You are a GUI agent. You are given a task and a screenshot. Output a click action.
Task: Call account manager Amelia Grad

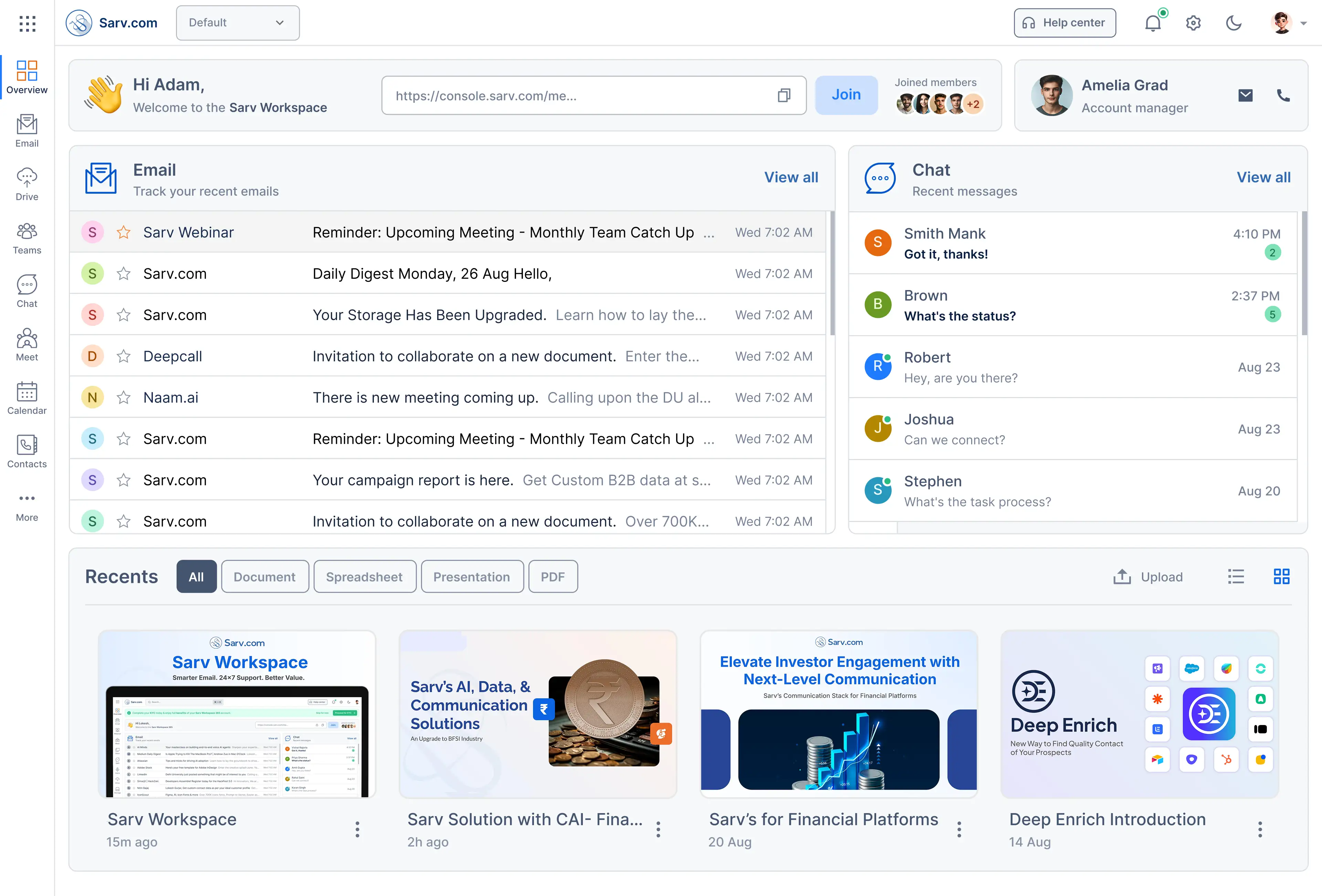[x=1283, y=96]
